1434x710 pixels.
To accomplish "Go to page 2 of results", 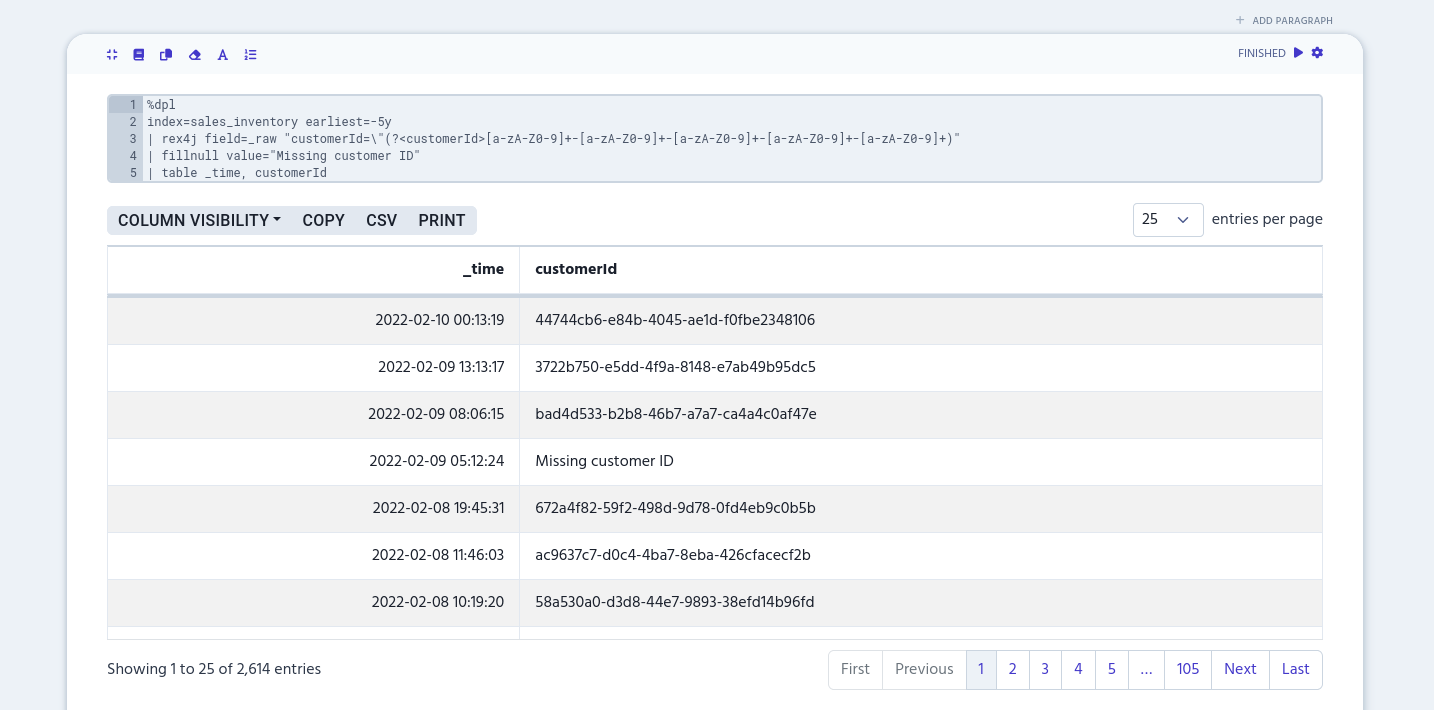I will click(x=1012, y=670).
